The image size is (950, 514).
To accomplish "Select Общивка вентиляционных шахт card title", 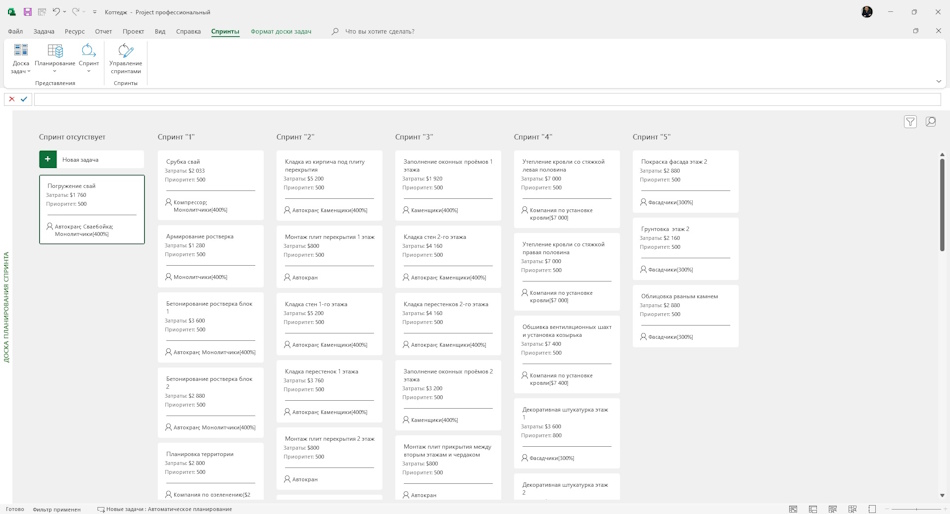I will (x=567, y=330).
